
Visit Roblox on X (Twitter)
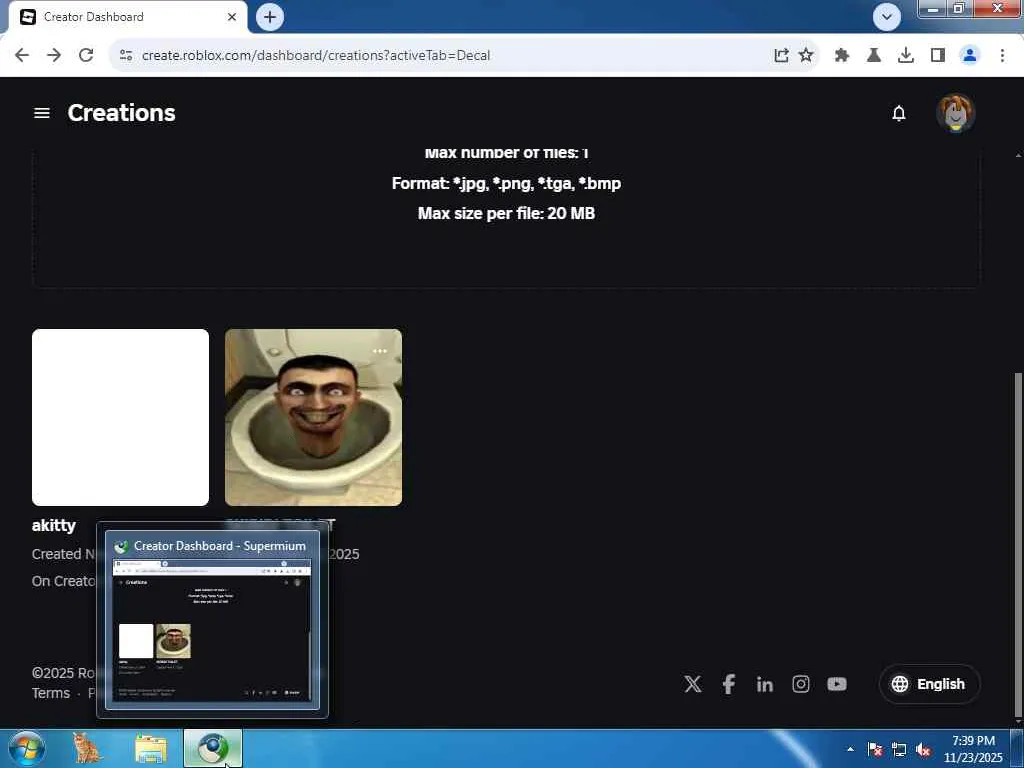pyautogui.click(x=693, y=684)
